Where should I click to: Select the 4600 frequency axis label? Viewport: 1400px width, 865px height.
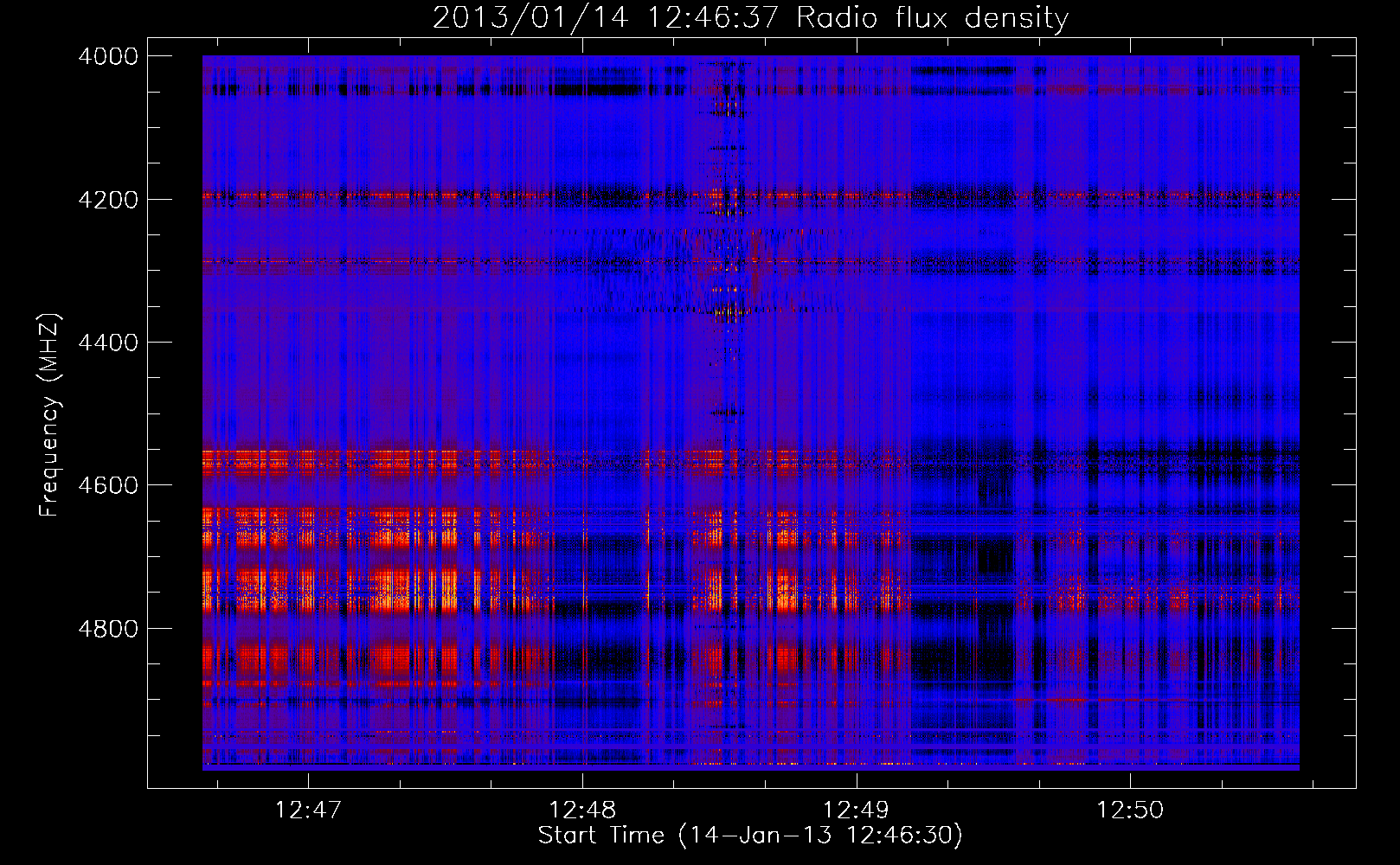tap(108, 485)
